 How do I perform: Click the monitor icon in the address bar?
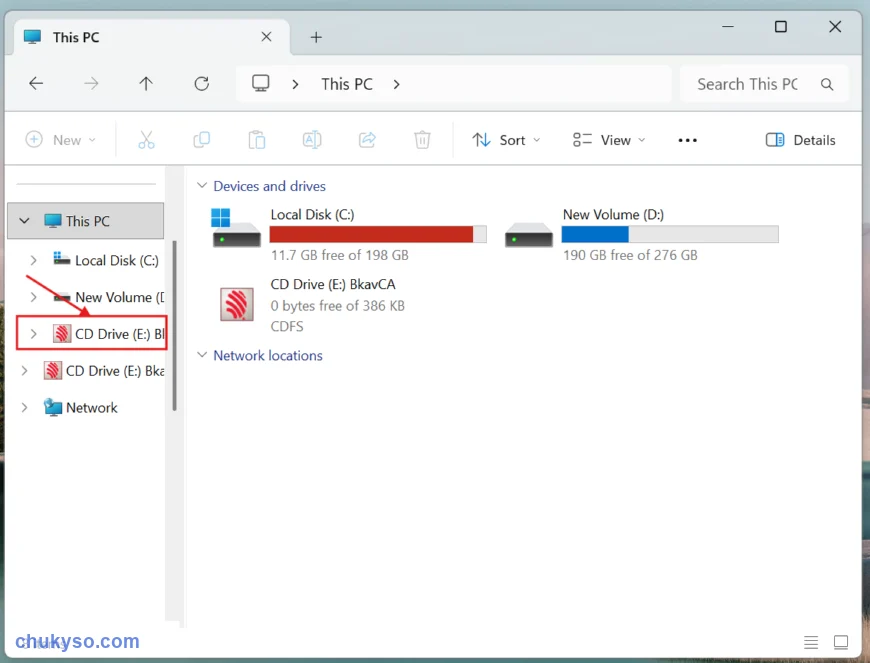[260, 84]
